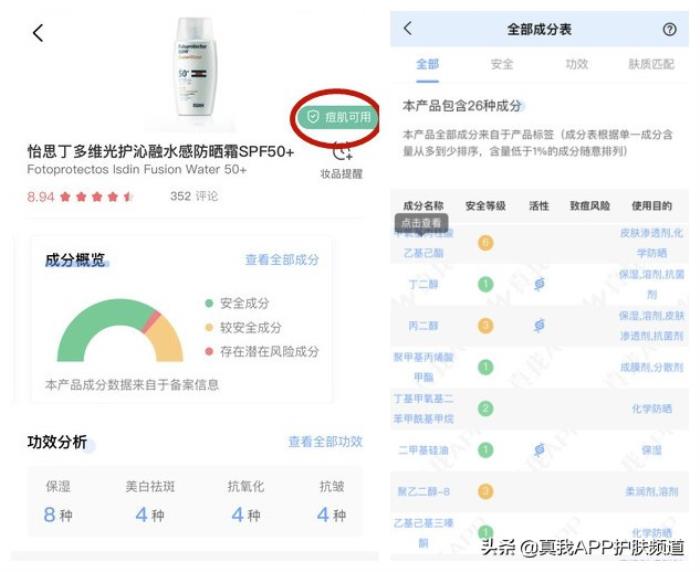700x572 pixels.
Task: Tap back arrow on product page
Action: click(38, 32)
